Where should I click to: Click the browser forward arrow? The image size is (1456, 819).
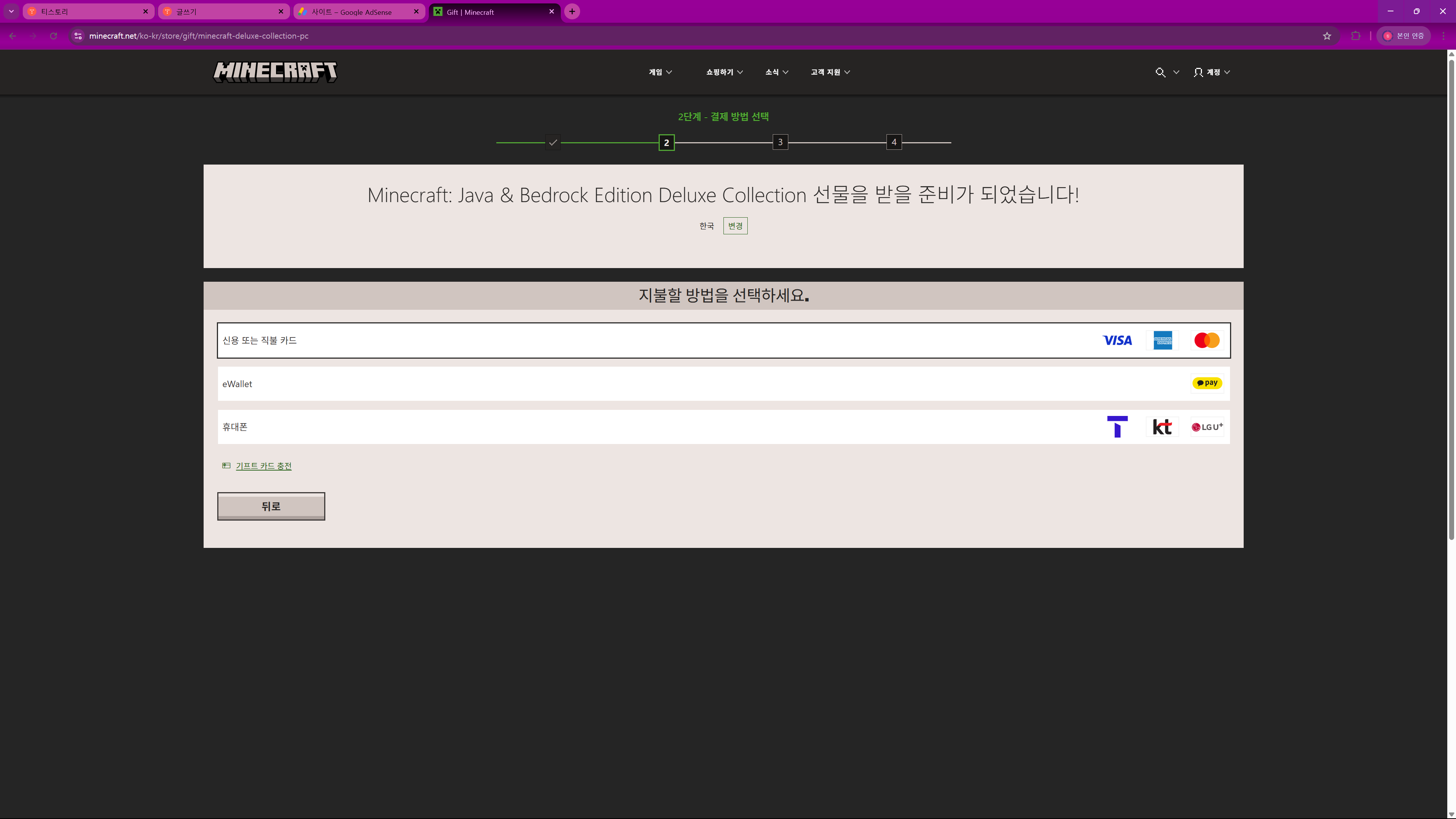[33, 36]
